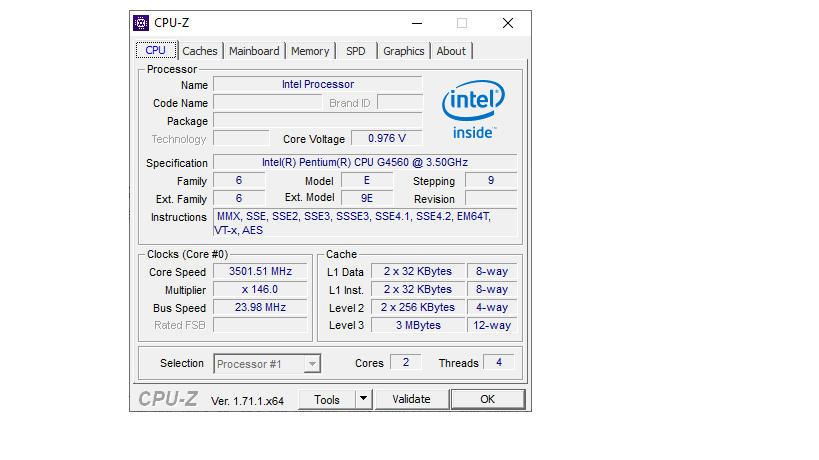Viewport: 819px width, 460px height.
Task: Click Level 3 cache value 3 MBytes
Action: point(418,325)
